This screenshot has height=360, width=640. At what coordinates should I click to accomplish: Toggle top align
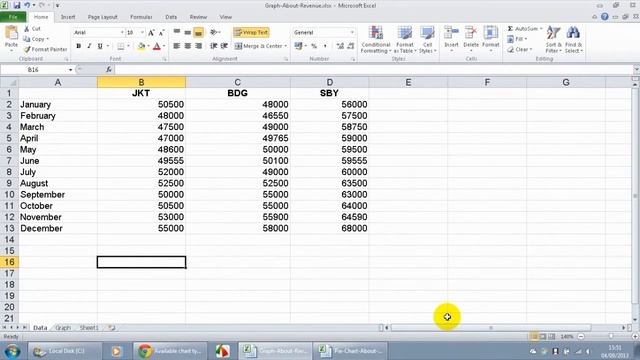177,32
